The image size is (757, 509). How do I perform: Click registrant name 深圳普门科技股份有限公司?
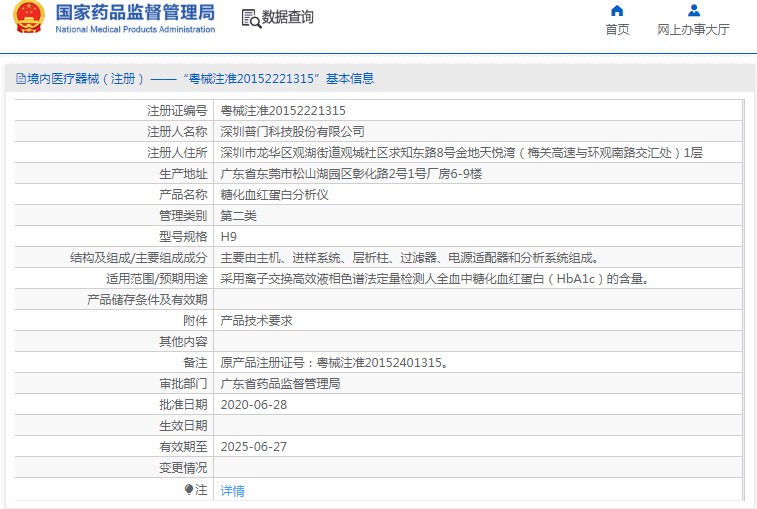pyautogui.click(x=292, y=131)
